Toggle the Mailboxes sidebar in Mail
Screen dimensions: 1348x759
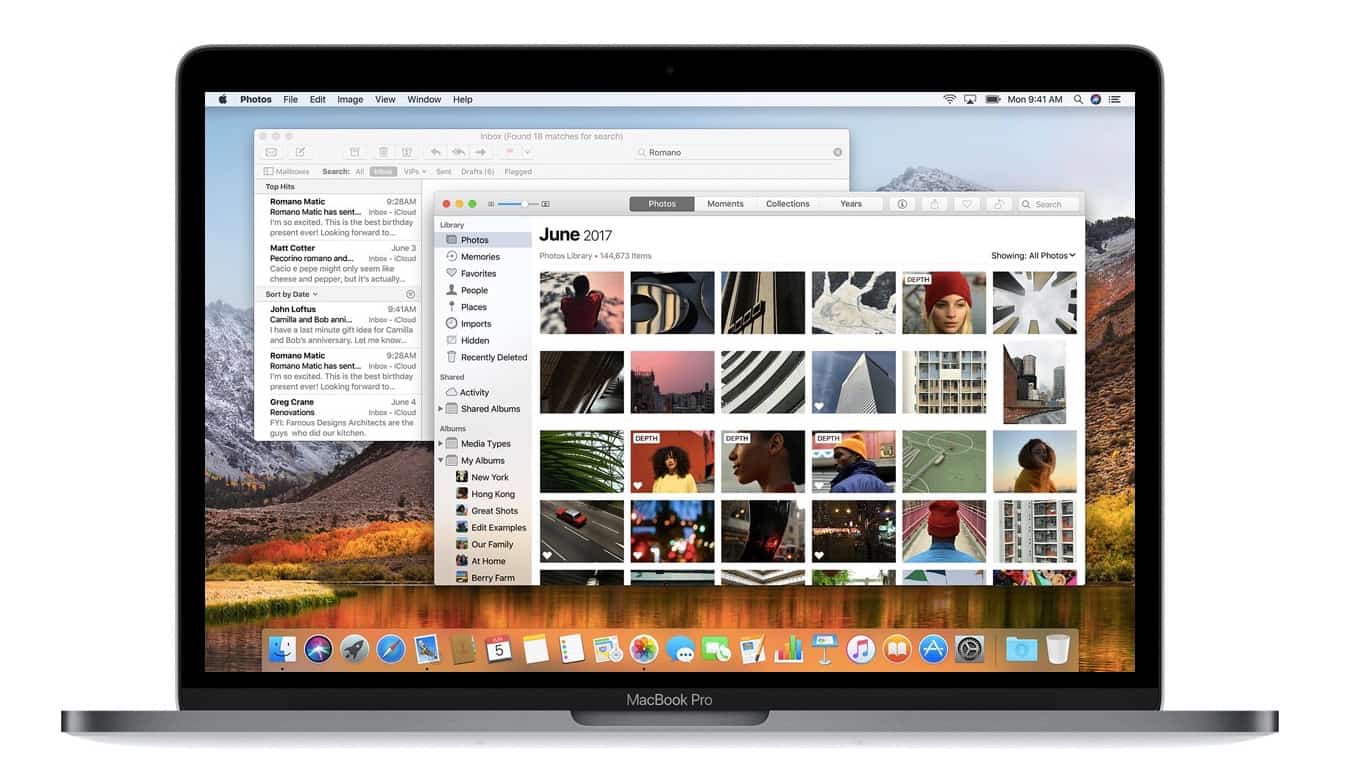[287, 172]
